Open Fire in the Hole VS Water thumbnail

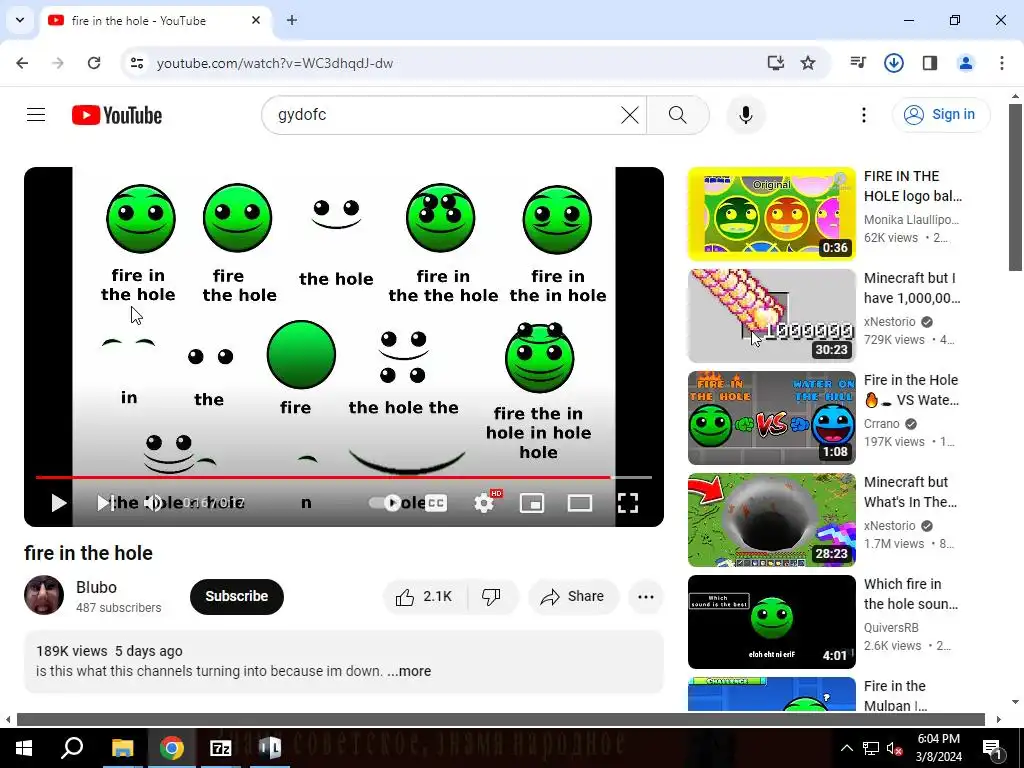[x=771, y=418]
